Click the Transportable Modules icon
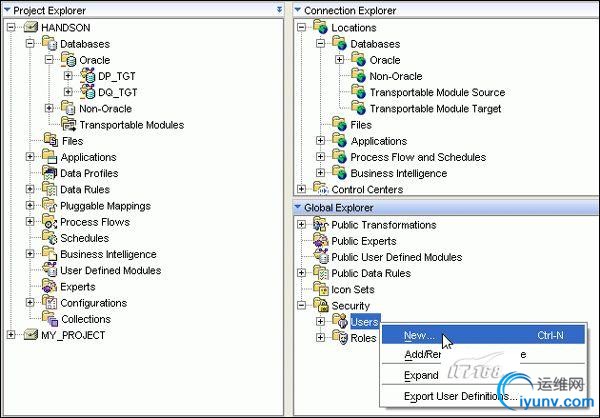 tap(68, 124)
